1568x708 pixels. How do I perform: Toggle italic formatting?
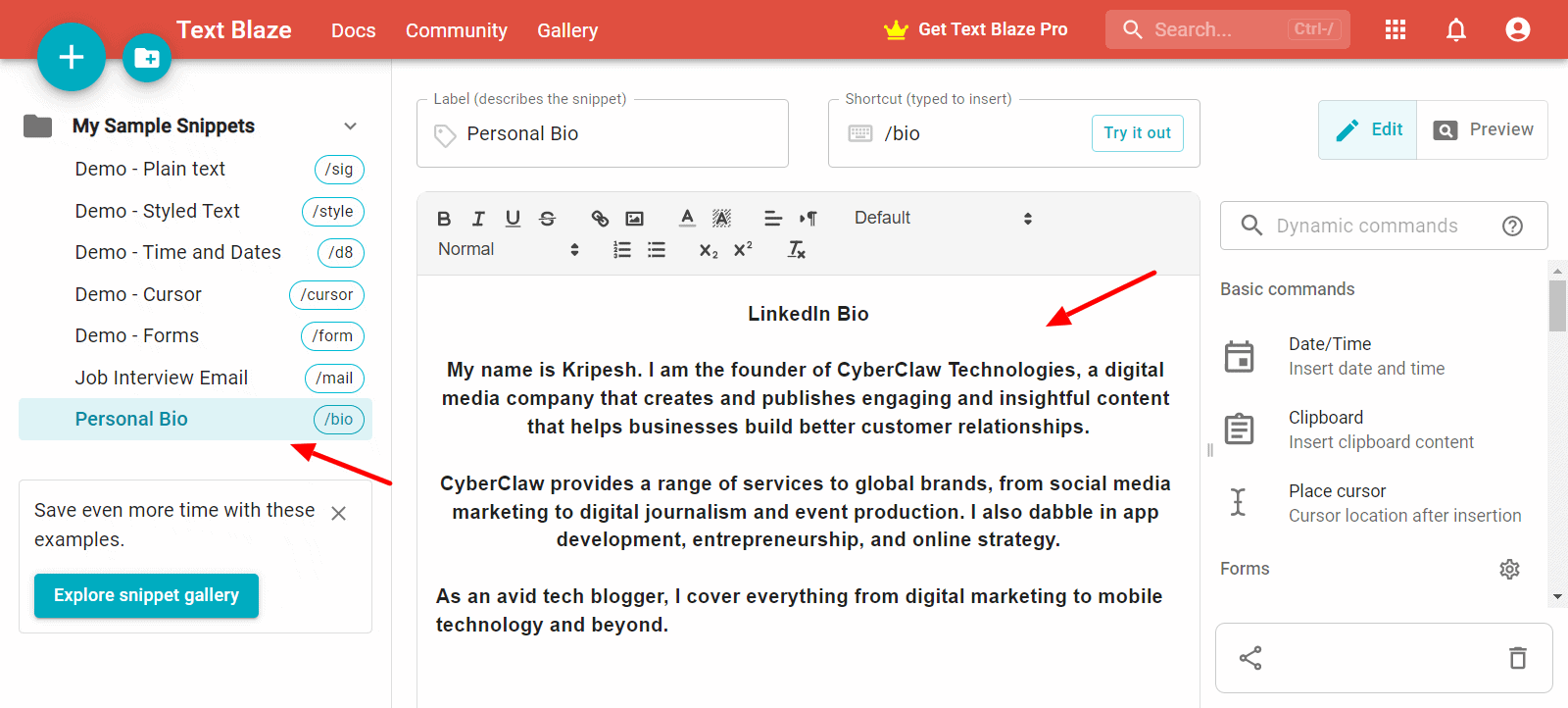tap(478, 219)
